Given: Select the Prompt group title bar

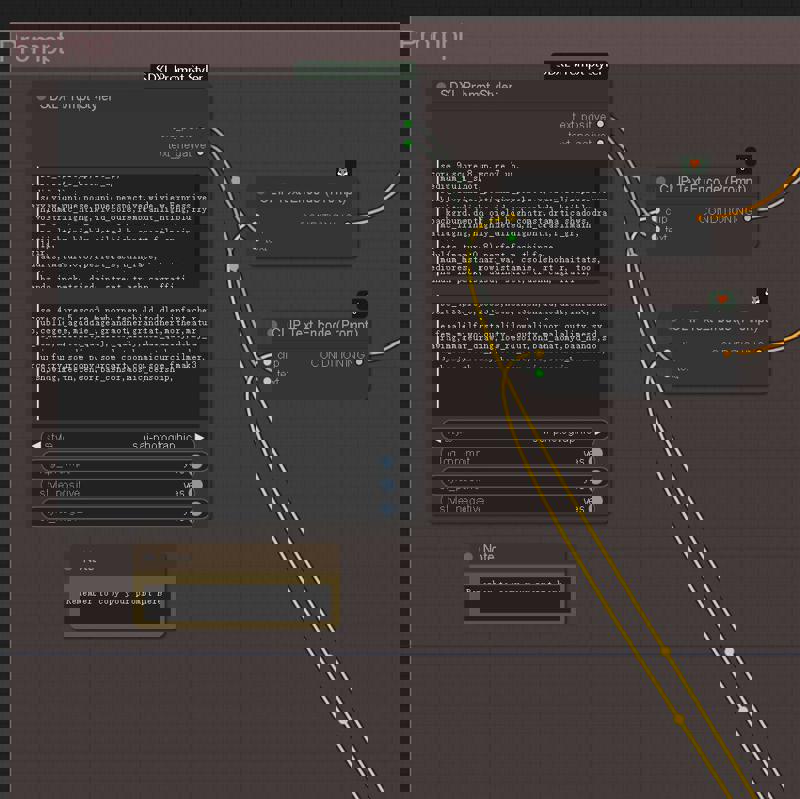Looking at the screenshot, I should [x=60, y=41].
